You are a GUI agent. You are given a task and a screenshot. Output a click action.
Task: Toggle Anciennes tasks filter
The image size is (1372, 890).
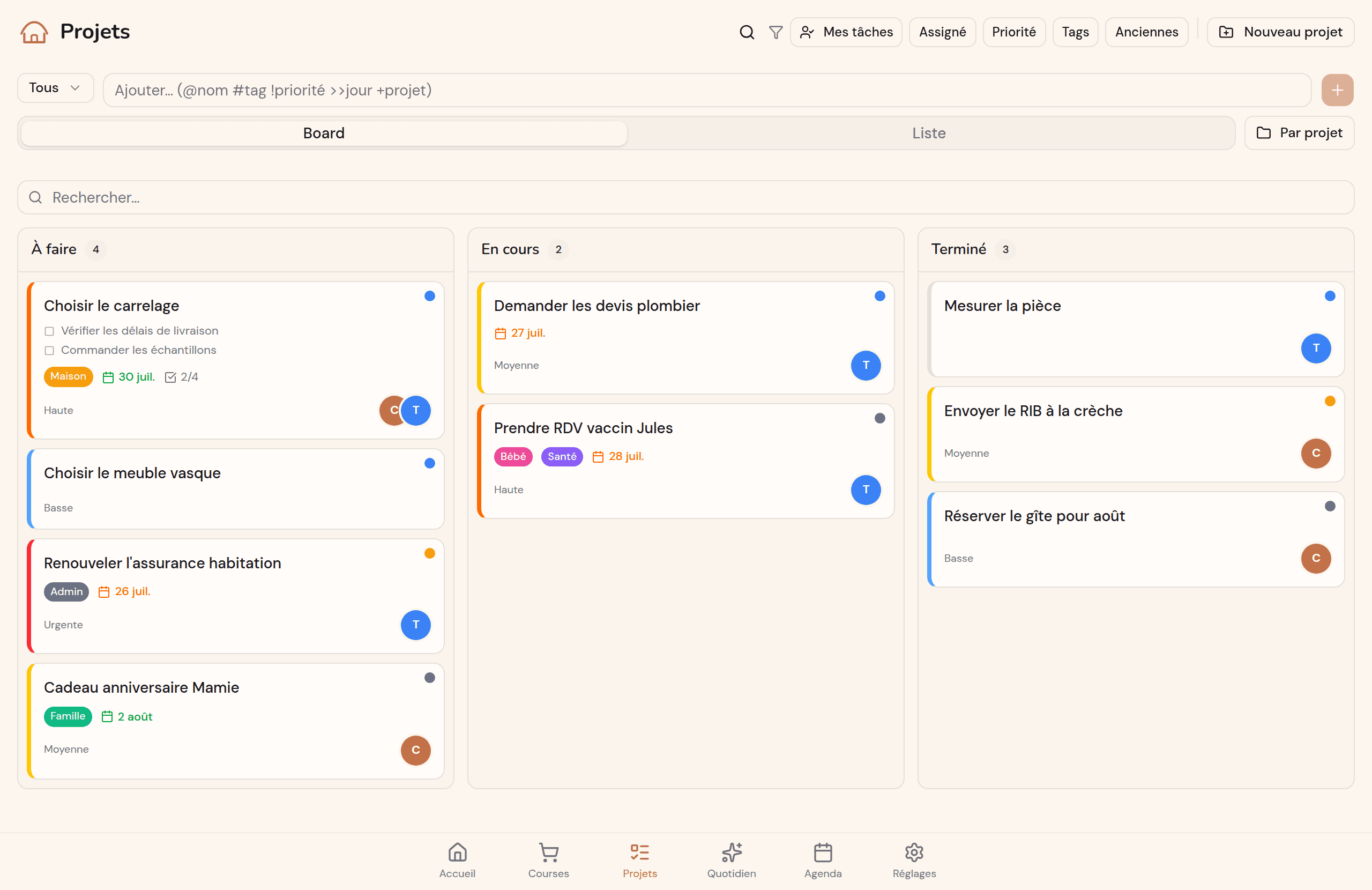coord(1146,32)
